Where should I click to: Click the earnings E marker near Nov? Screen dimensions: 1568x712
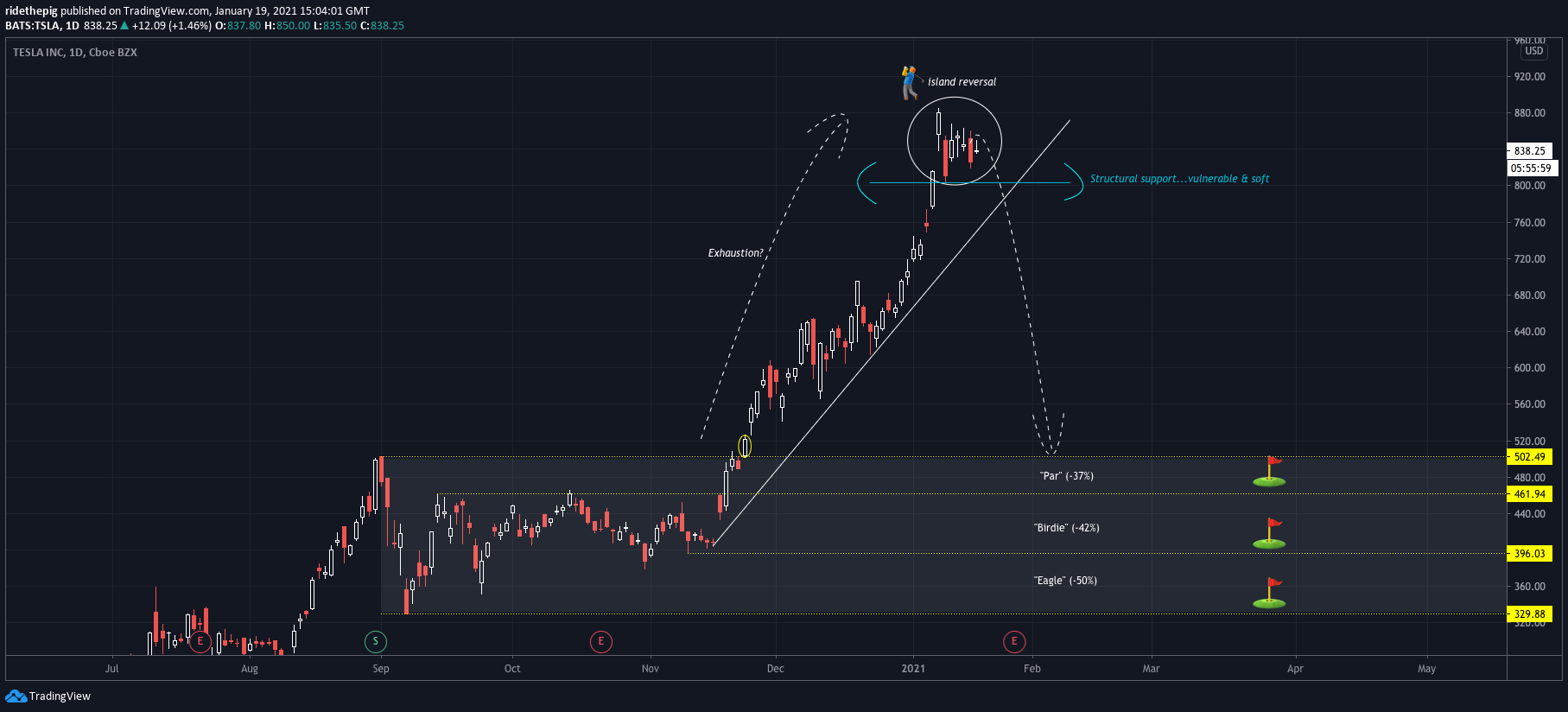600,641
